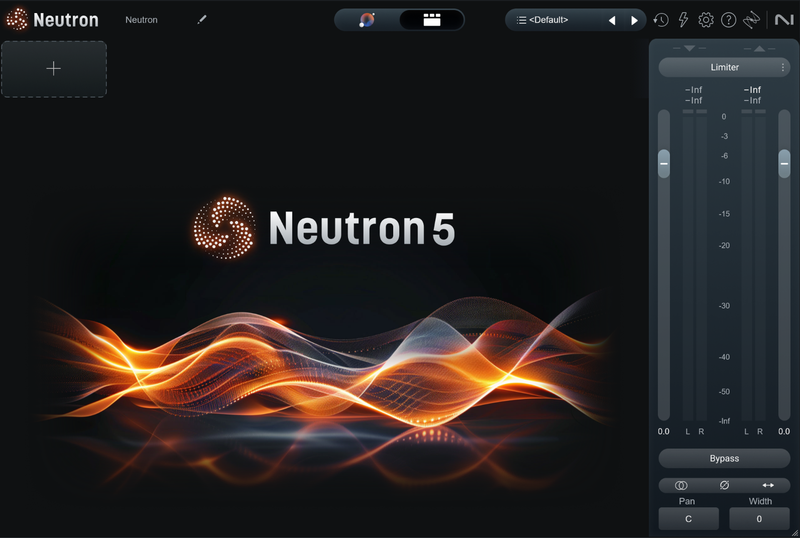Open help with question mark icon
The width and height of the screenshot is (800, 538).
(x=728, y=20)
